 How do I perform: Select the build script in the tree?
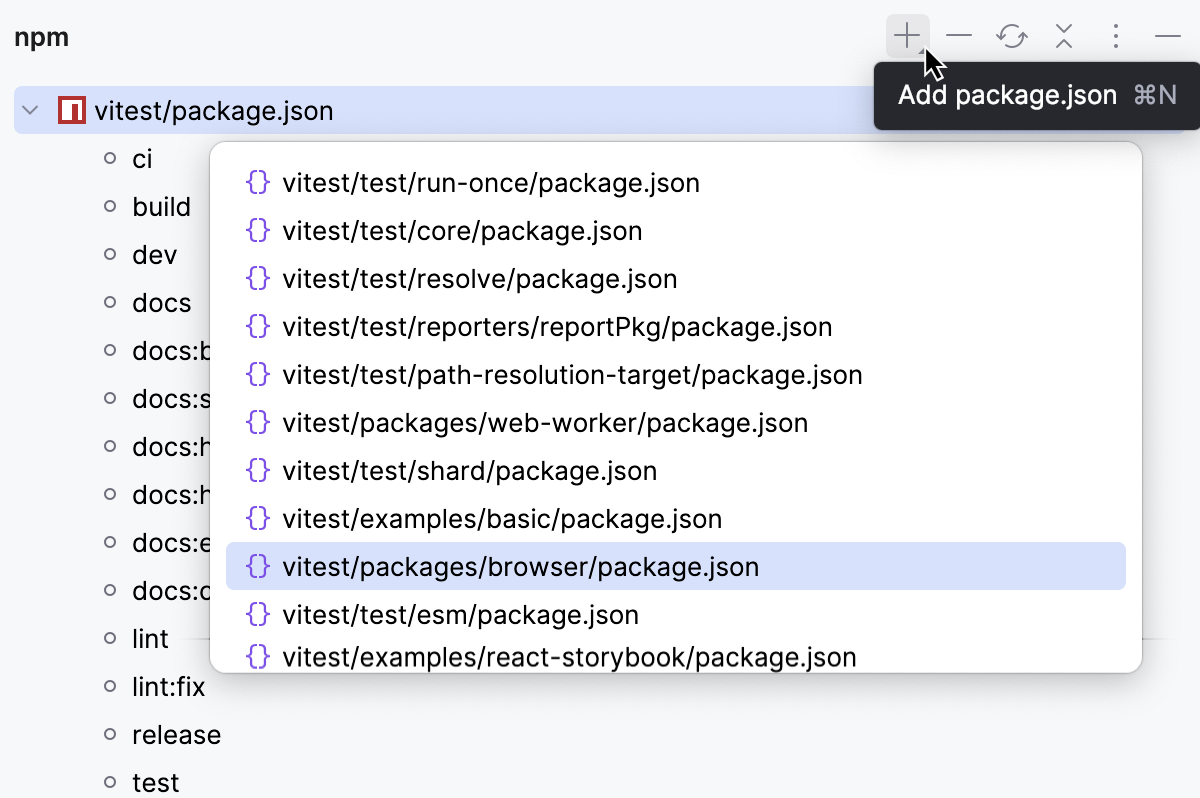pos(161,206)
